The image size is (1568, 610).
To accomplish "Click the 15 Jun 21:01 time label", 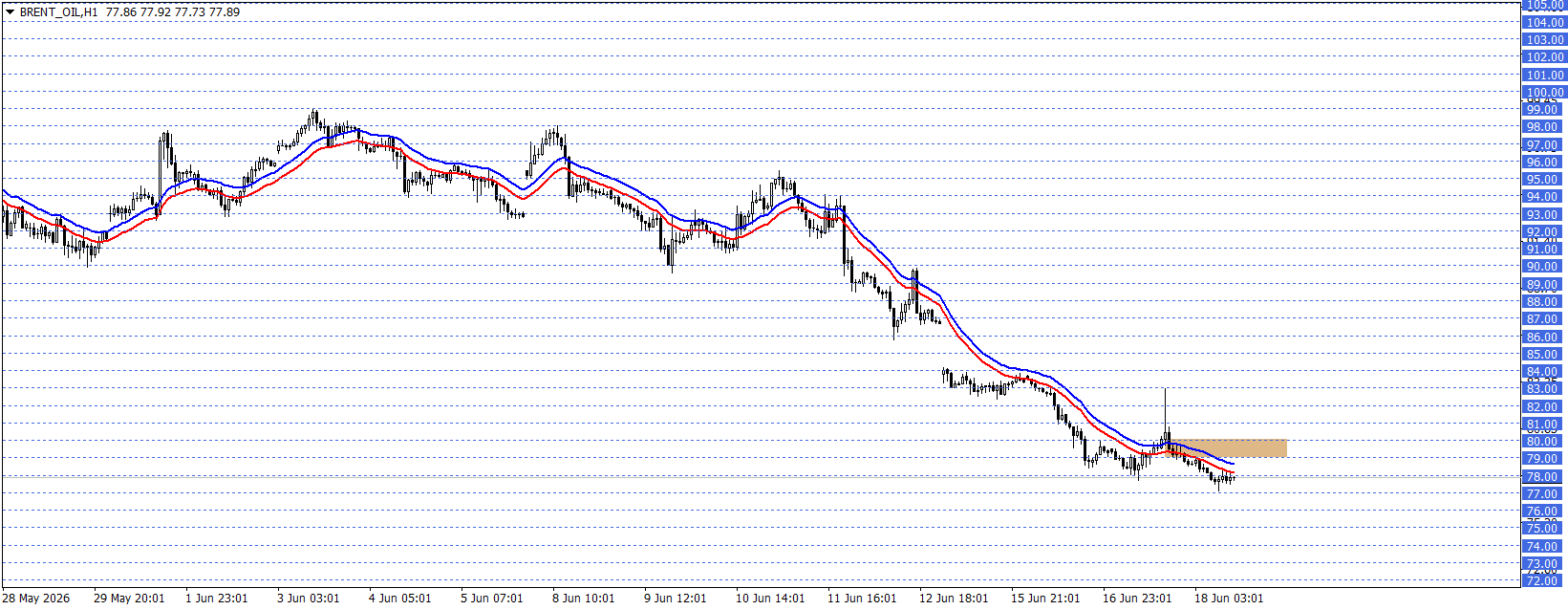I will (1045, 599).
